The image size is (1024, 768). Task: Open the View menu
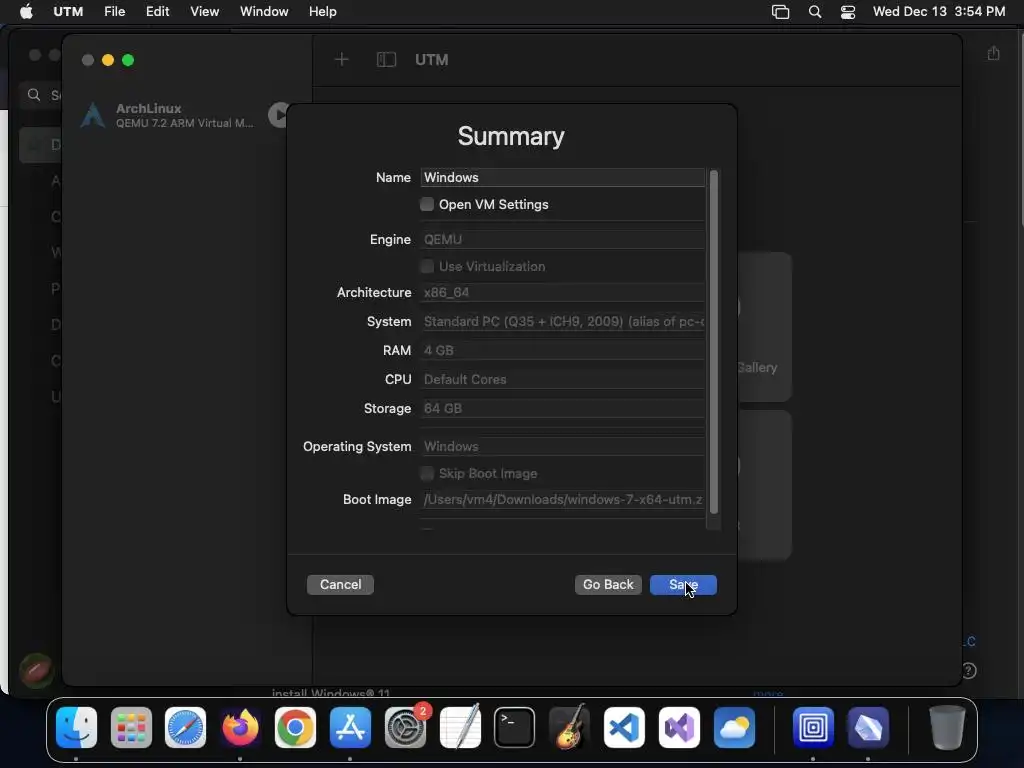pos(204,12)
